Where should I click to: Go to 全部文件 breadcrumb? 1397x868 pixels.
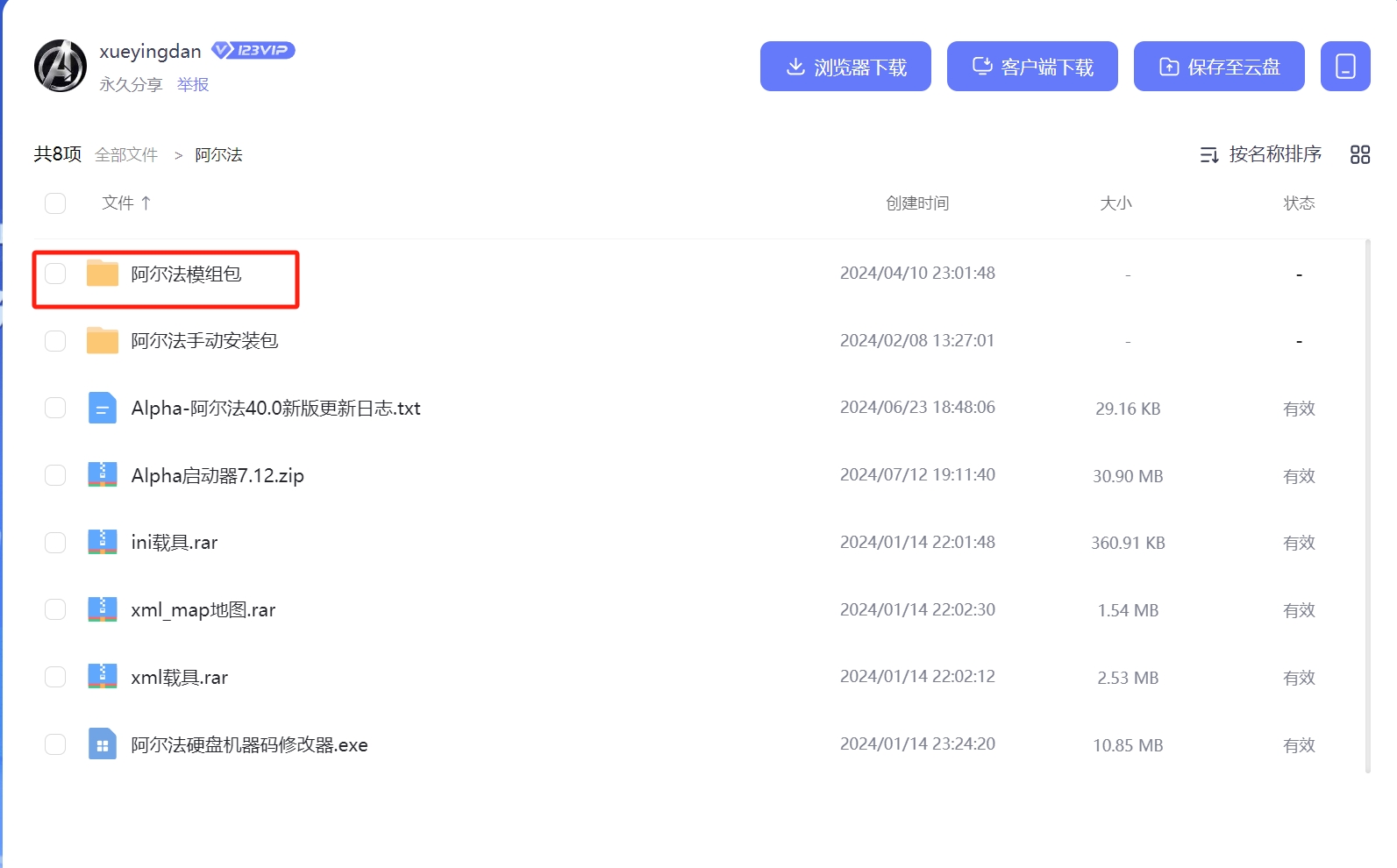(126, 155)
